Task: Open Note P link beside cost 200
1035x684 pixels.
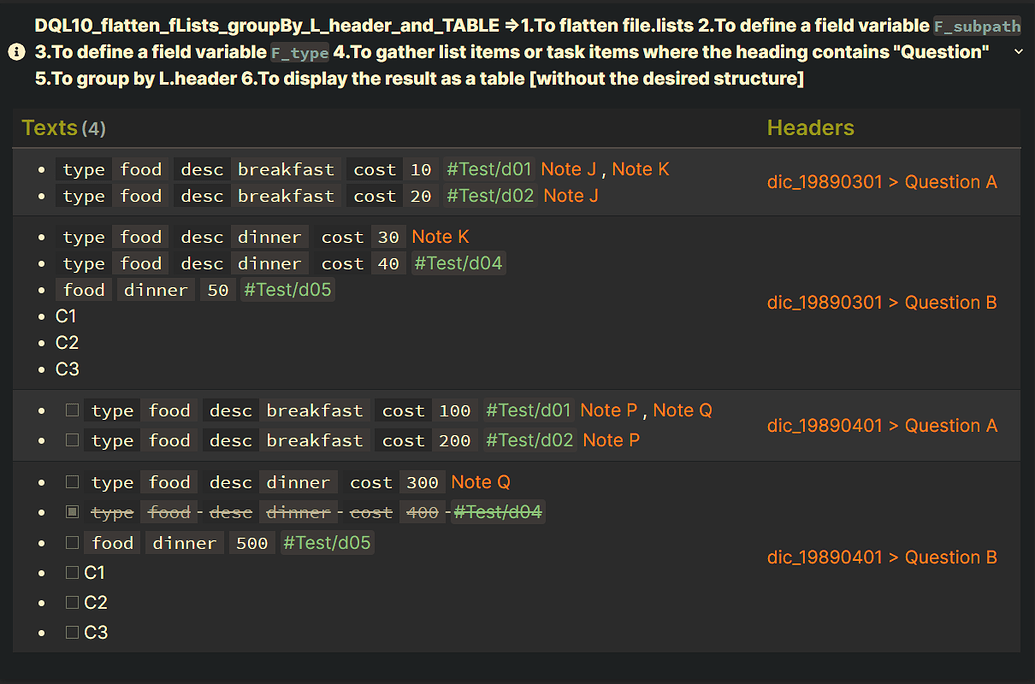Action: [611, 440]
